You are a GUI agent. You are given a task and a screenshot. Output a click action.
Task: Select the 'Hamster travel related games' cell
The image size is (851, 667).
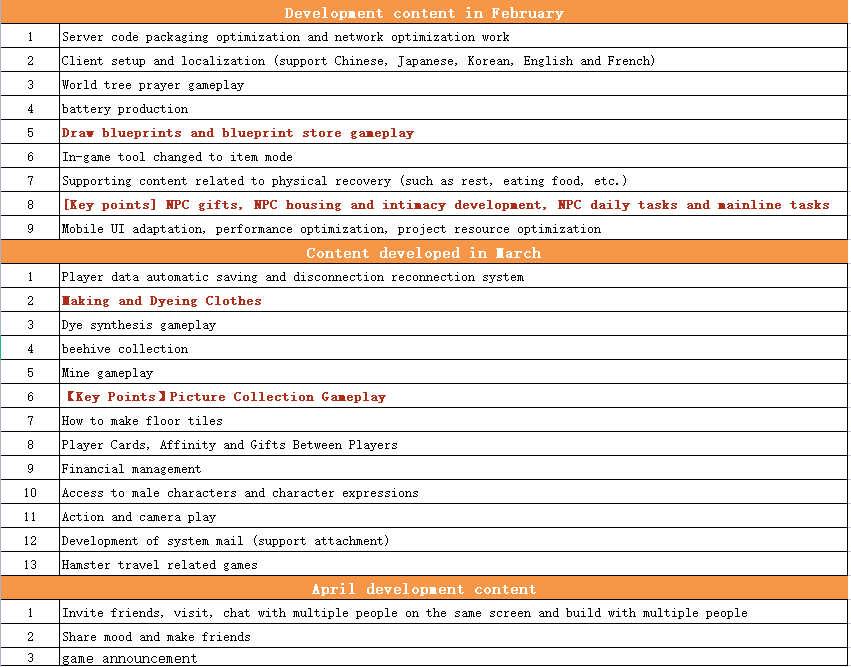tap(159, 565)
